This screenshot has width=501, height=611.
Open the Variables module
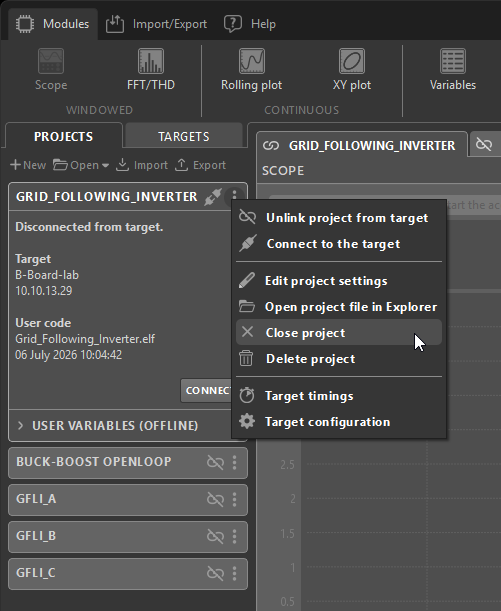453,69
